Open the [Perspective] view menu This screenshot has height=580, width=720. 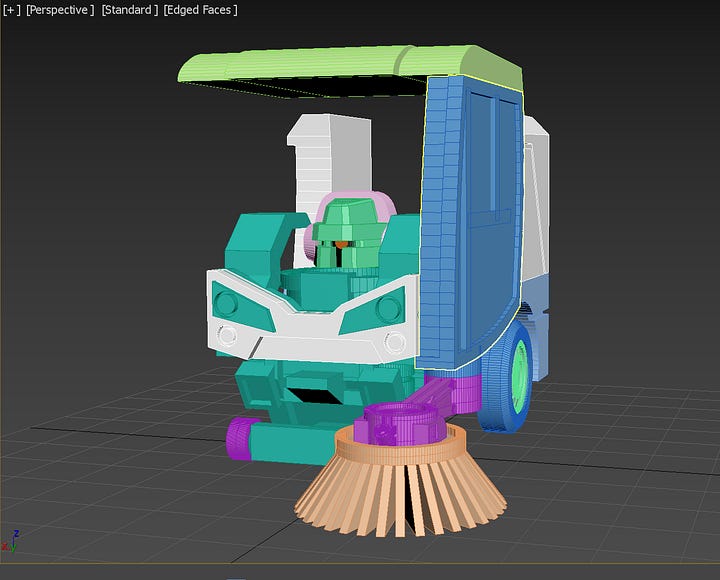pos(60,10)
